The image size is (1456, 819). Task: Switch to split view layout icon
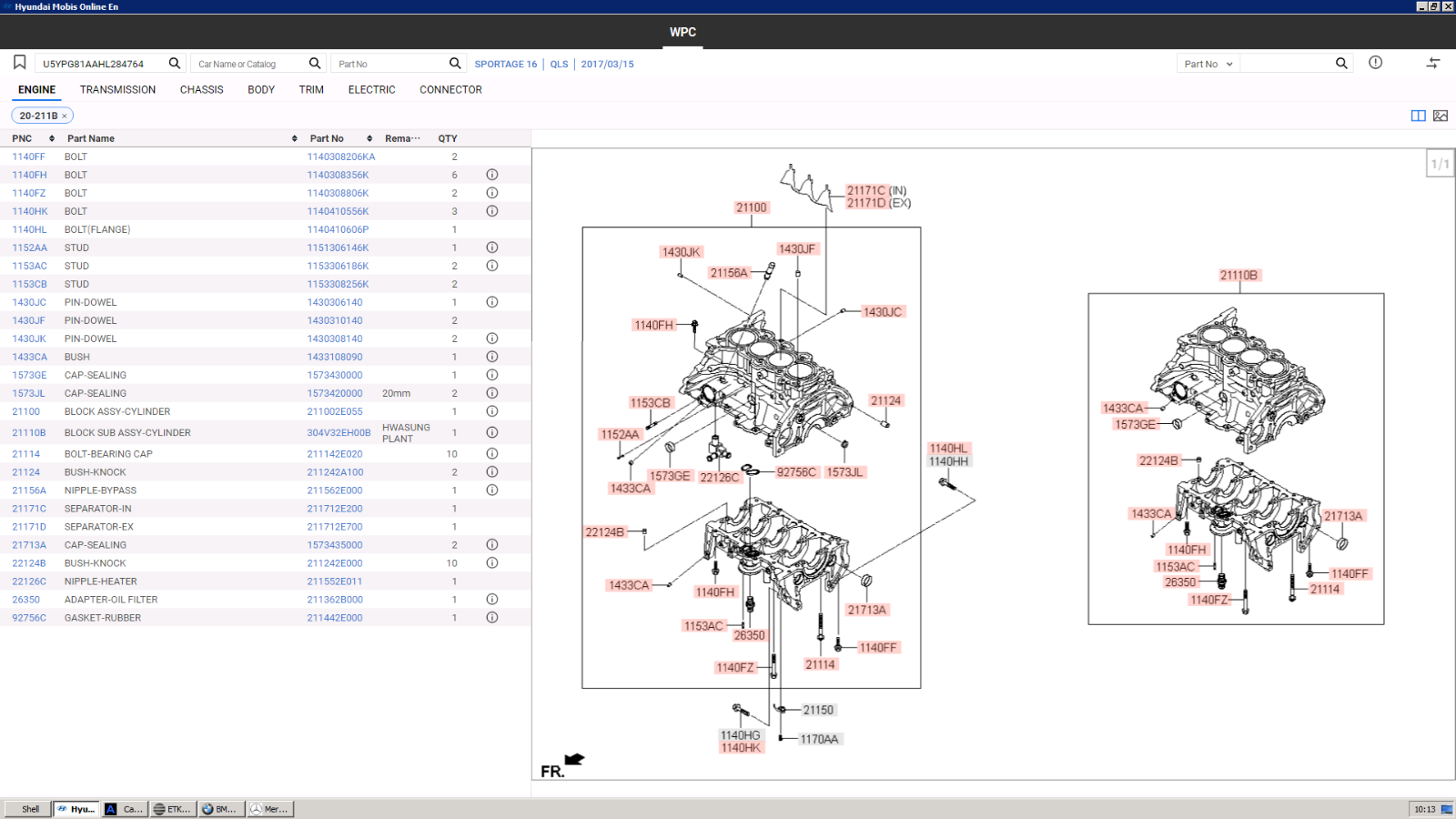pyautogui.click(x=1418, y=116)
